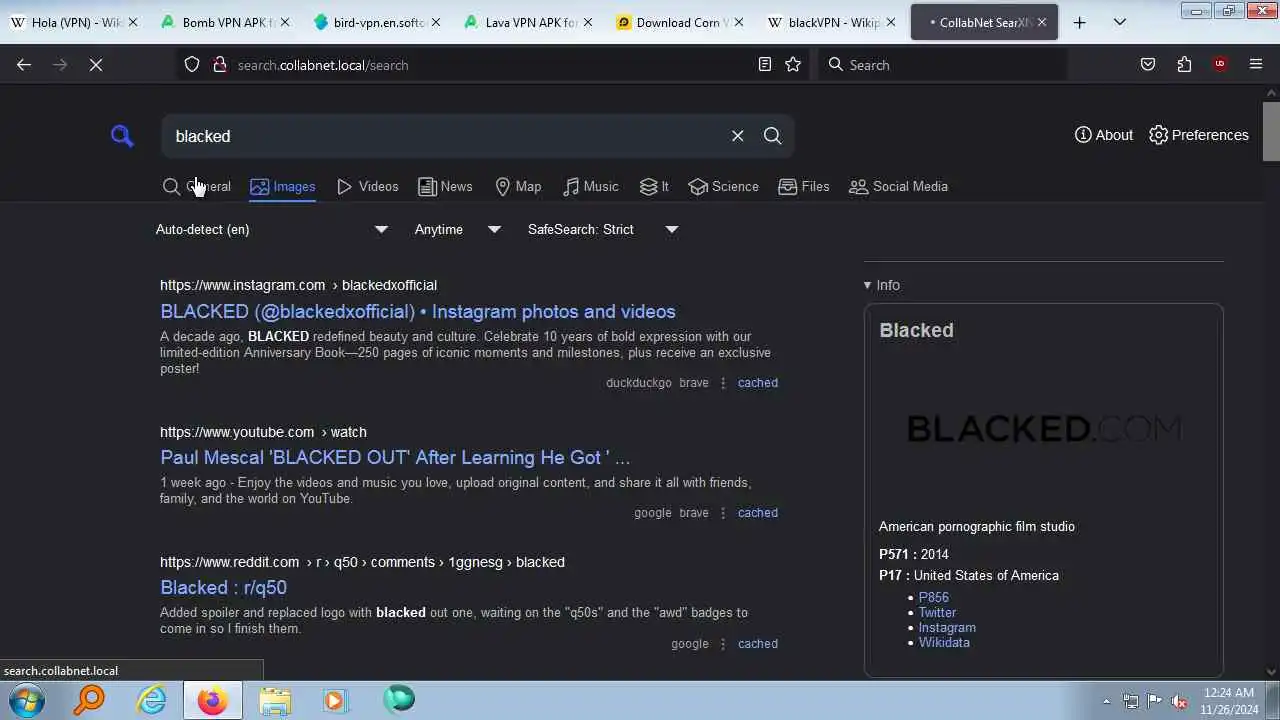Click the P856 link in infobox
The height and width of the screenshot is (720, 1280).
tap(934, 597)
